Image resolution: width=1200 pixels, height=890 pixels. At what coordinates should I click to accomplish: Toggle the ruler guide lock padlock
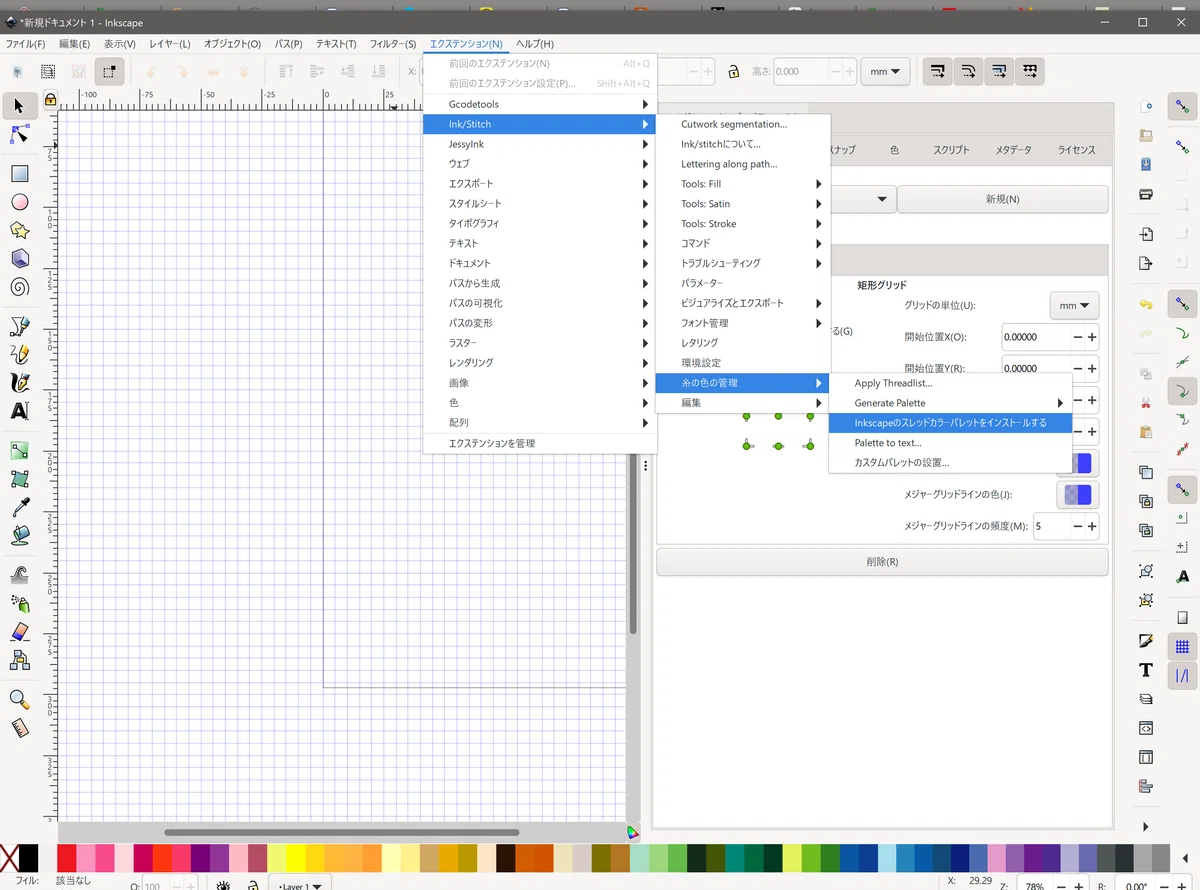coord(50,99)
